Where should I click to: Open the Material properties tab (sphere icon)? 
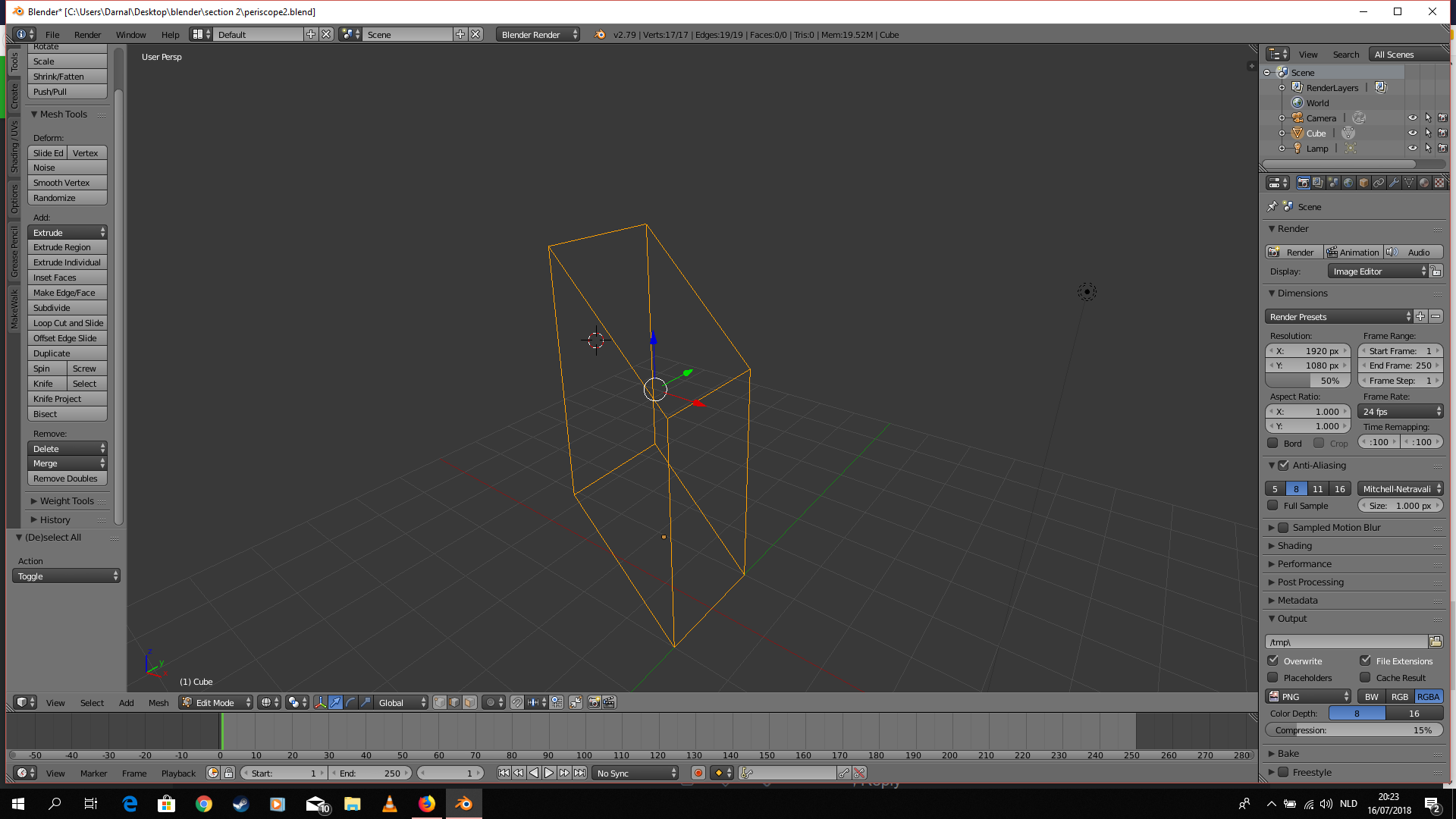pyautogui.click(x=1424, y=183)
